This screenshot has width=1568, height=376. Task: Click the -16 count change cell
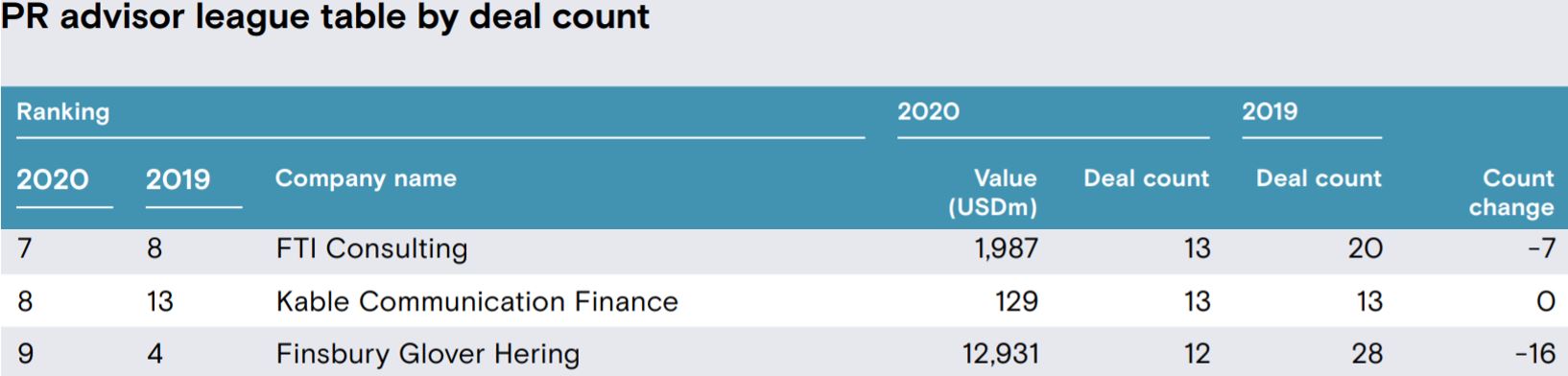tap(1535, 354)
